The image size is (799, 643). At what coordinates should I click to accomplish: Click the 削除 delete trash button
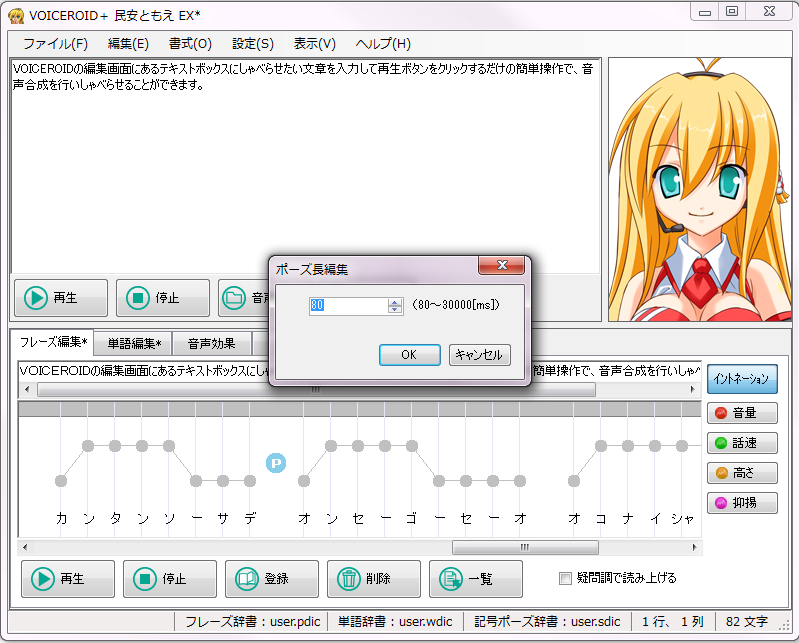[374, 579]
